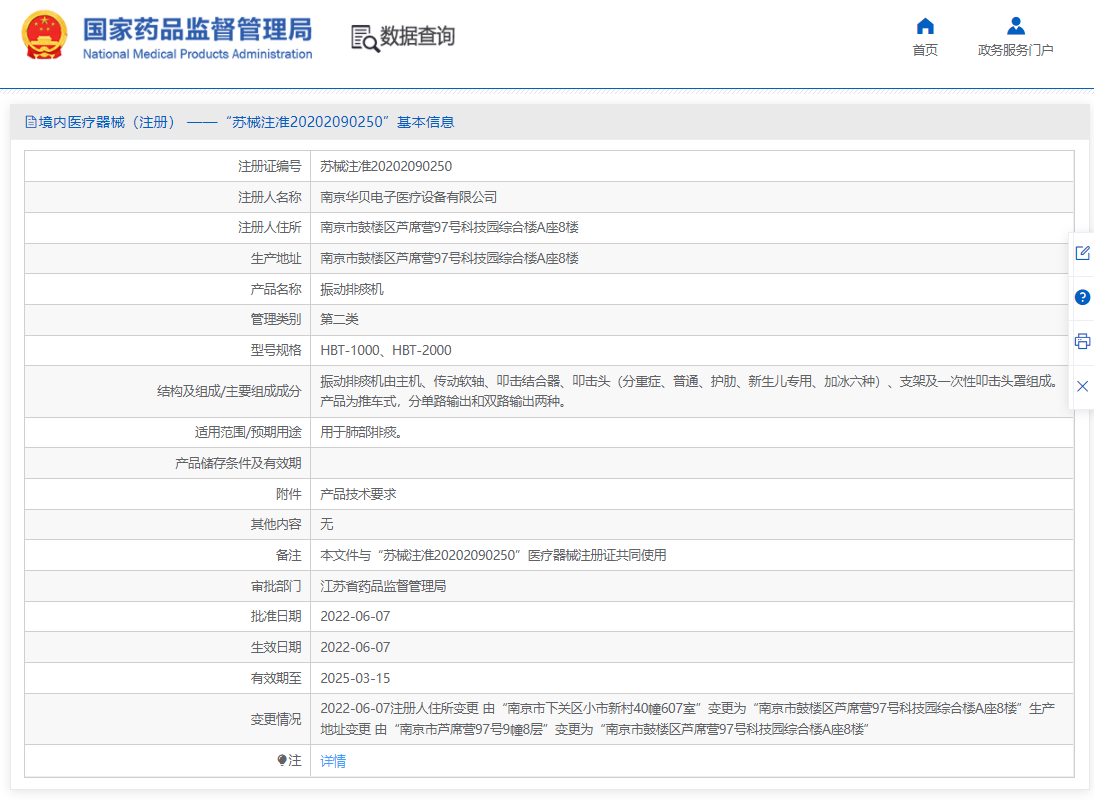Viewport: 1094px width, 801px height.
Task: Click the national emblem logo
Action: 45,35
